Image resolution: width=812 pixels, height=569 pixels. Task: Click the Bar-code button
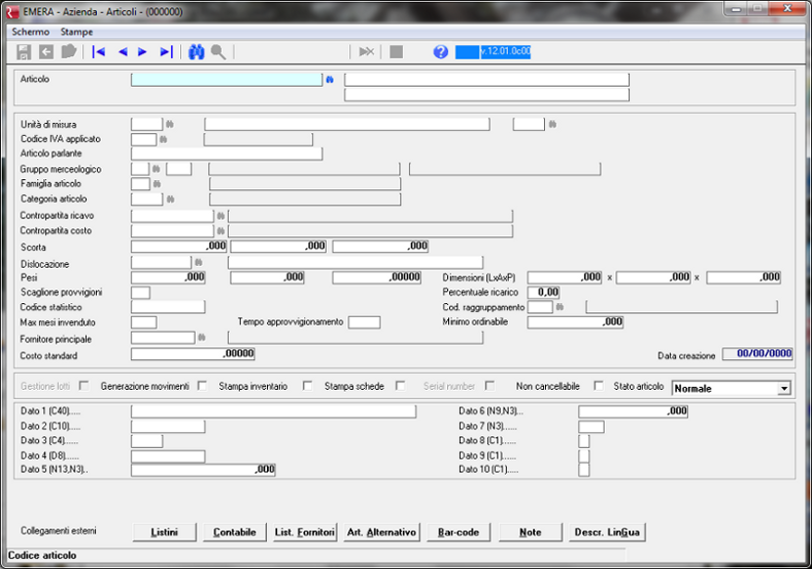pos(458,532)
